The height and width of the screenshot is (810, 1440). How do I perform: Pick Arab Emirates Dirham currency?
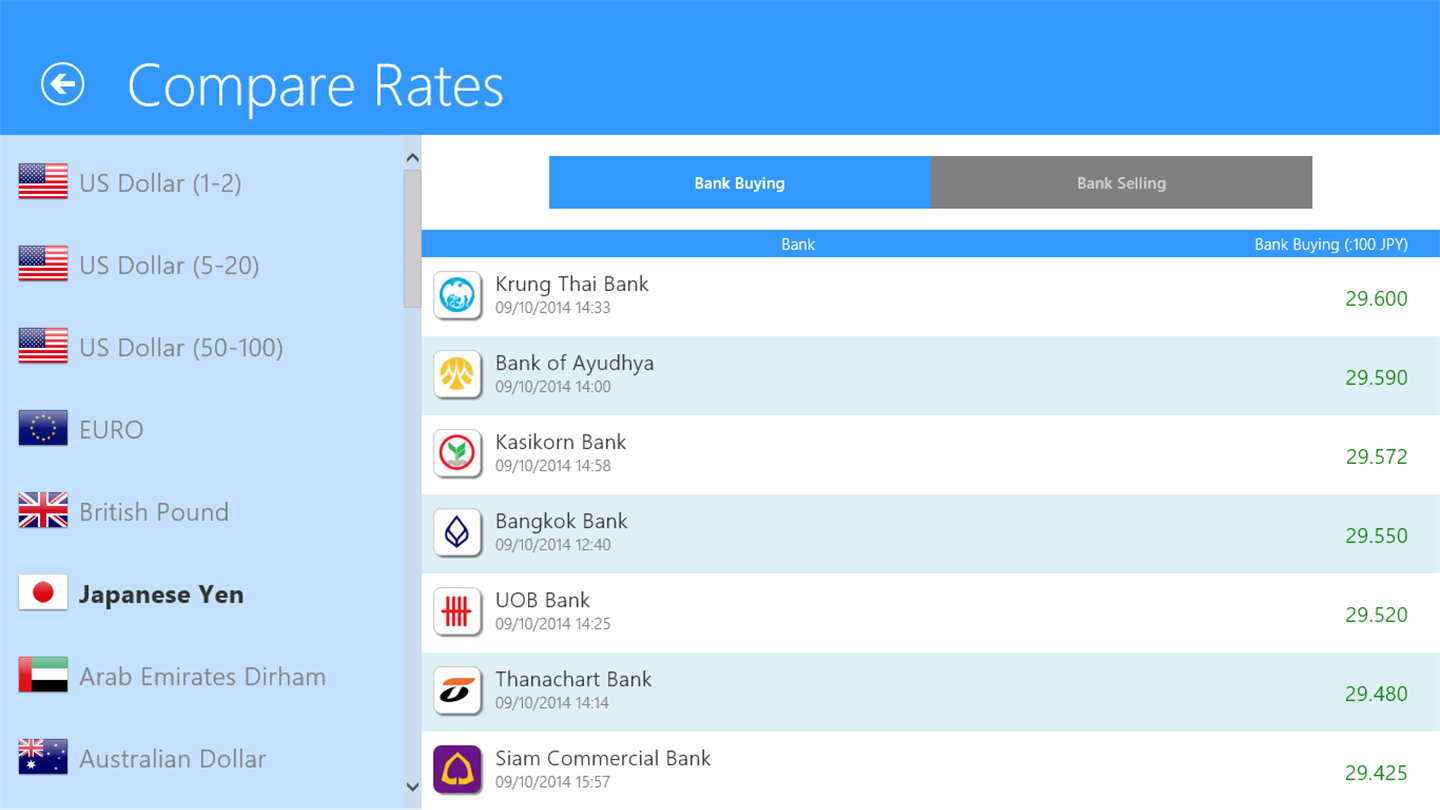coord(202,676)
